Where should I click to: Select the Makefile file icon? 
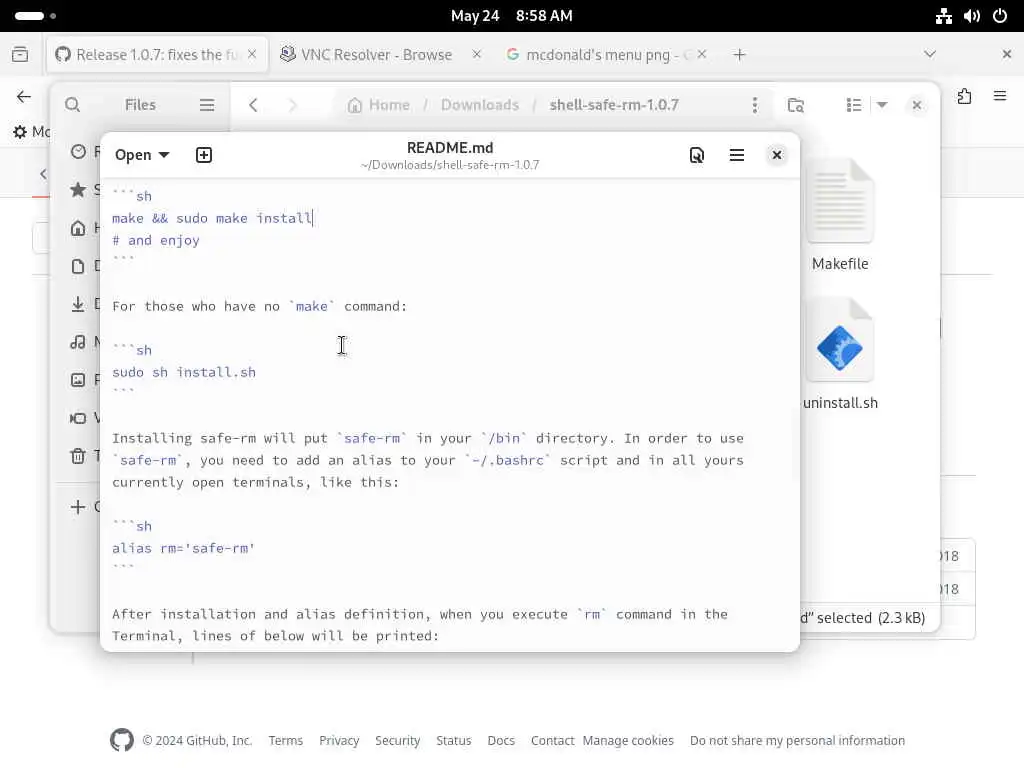(840, 202)
